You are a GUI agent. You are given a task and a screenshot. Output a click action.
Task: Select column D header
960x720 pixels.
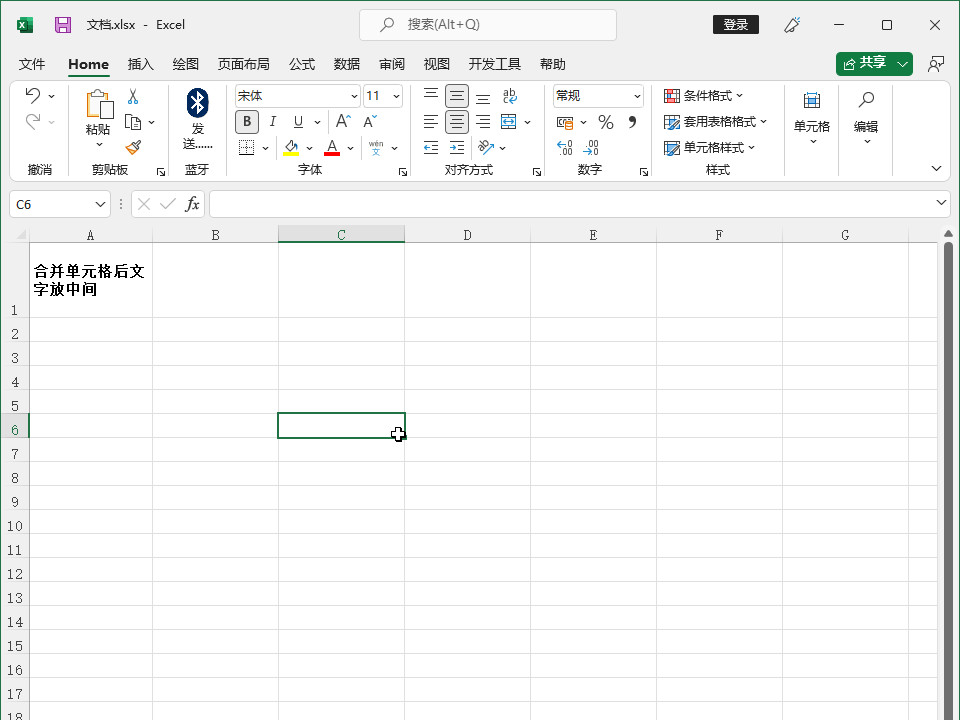coord(467,234)
